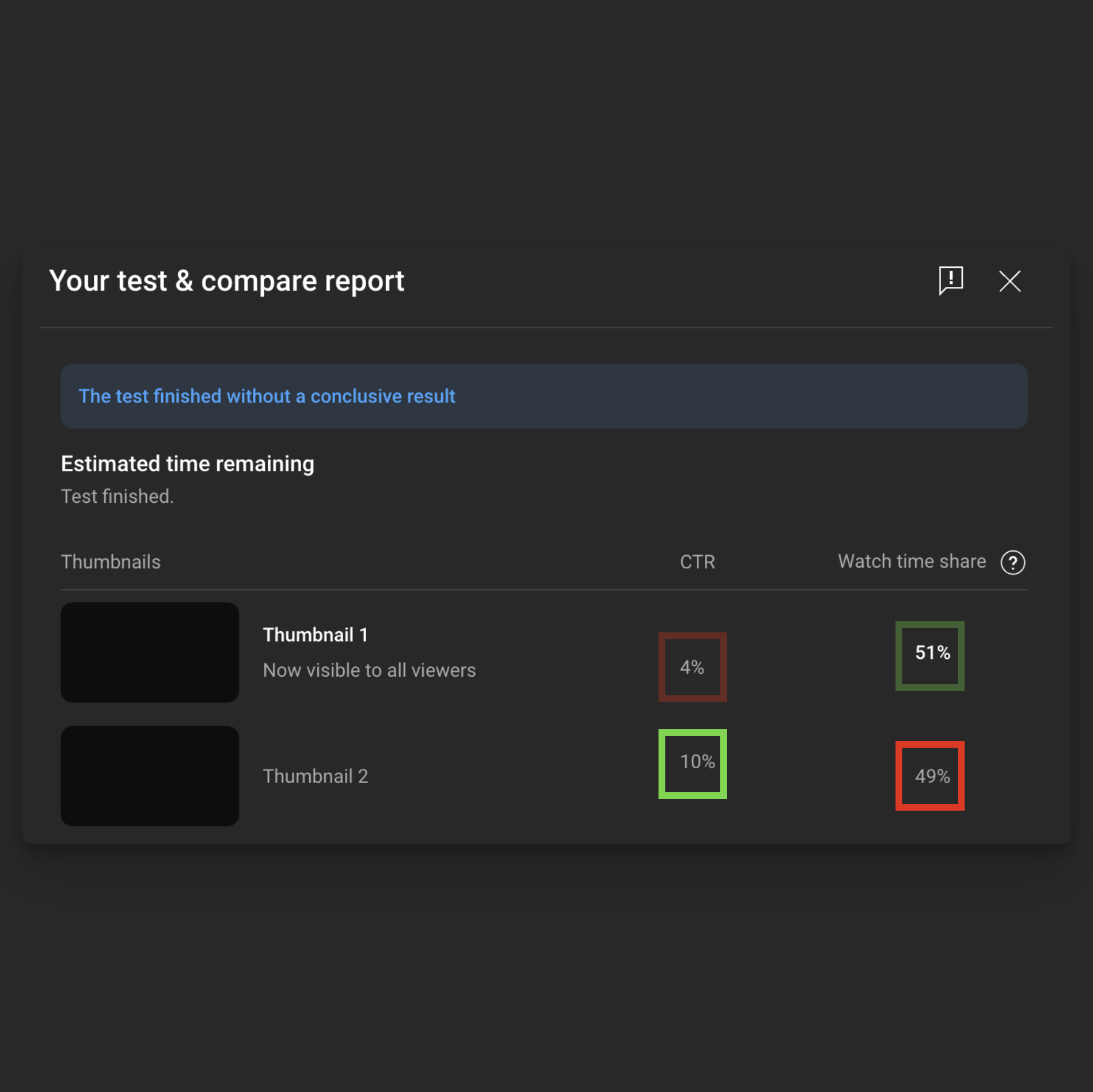Click the 51% watch time share value
Viewport: 1093px width, 1092px height.
[932, 653]
